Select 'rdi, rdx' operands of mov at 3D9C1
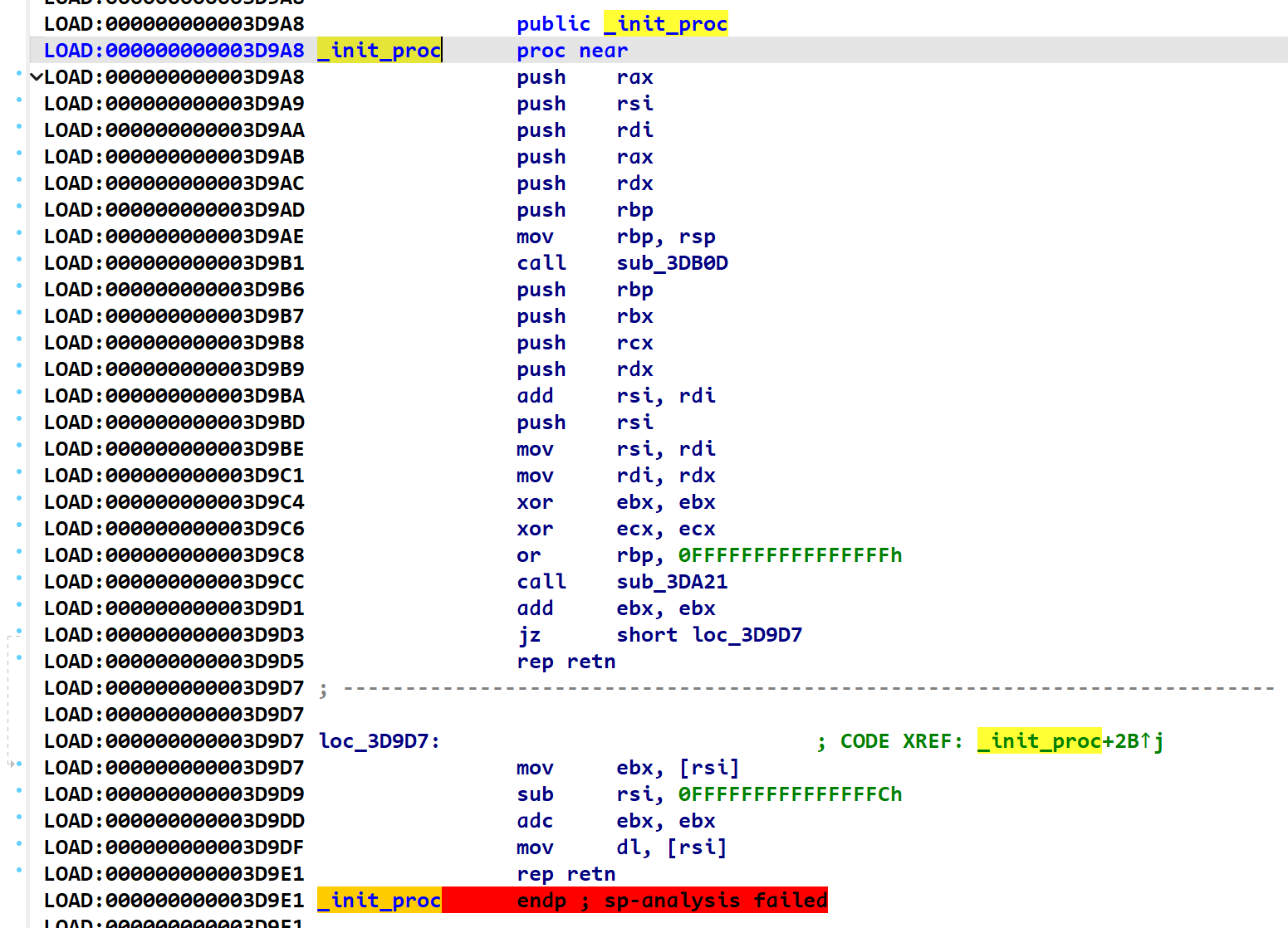This screenshot has width=1288, height=928. (x=666, y=476)
